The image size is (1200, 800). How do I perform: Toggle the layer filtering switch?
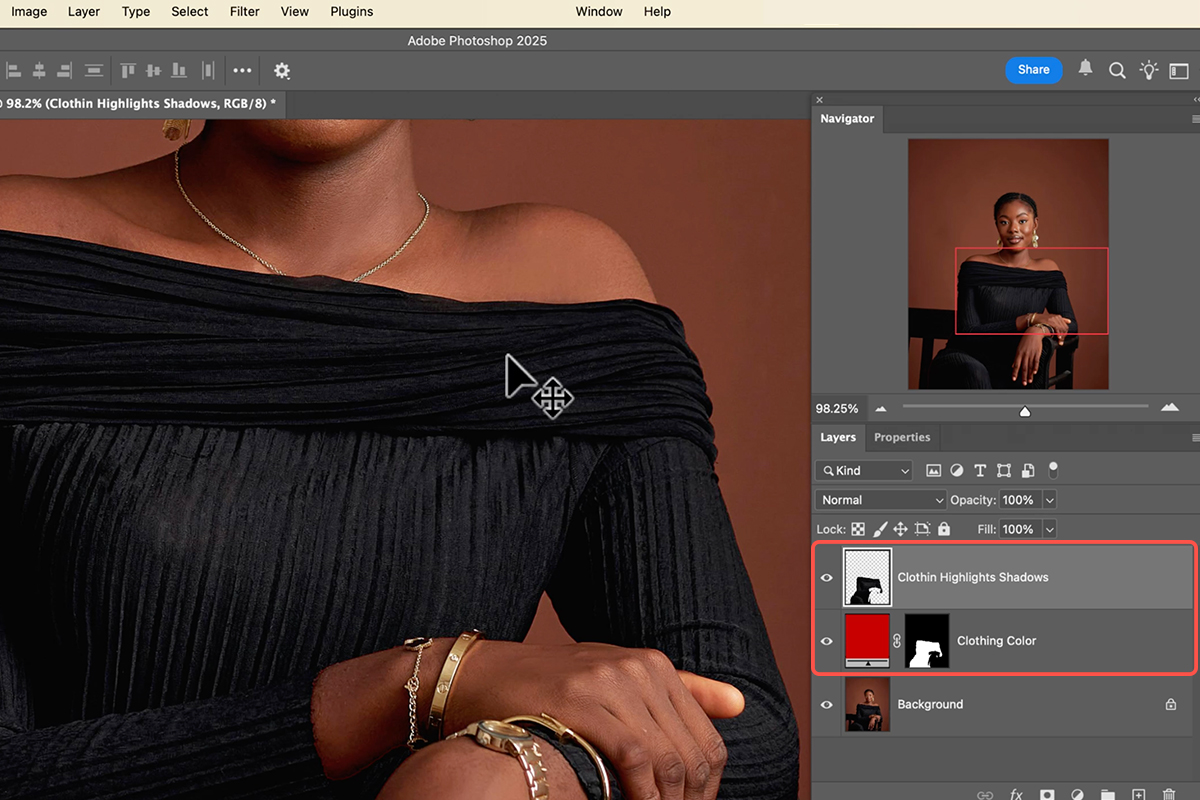(x=1053, y=469)
